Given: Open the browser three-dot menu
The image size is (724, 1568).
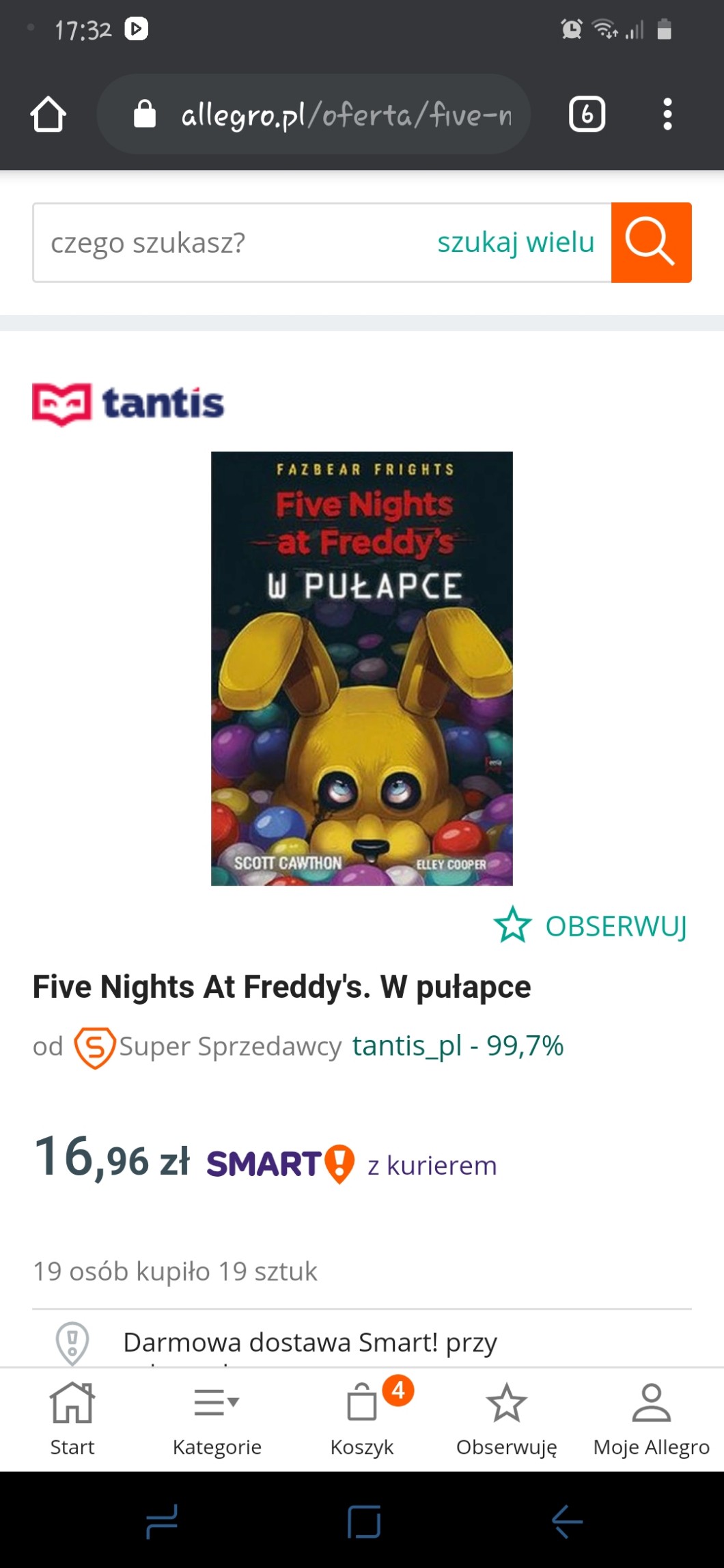Looking at the screenshot, I should [667, 114].
